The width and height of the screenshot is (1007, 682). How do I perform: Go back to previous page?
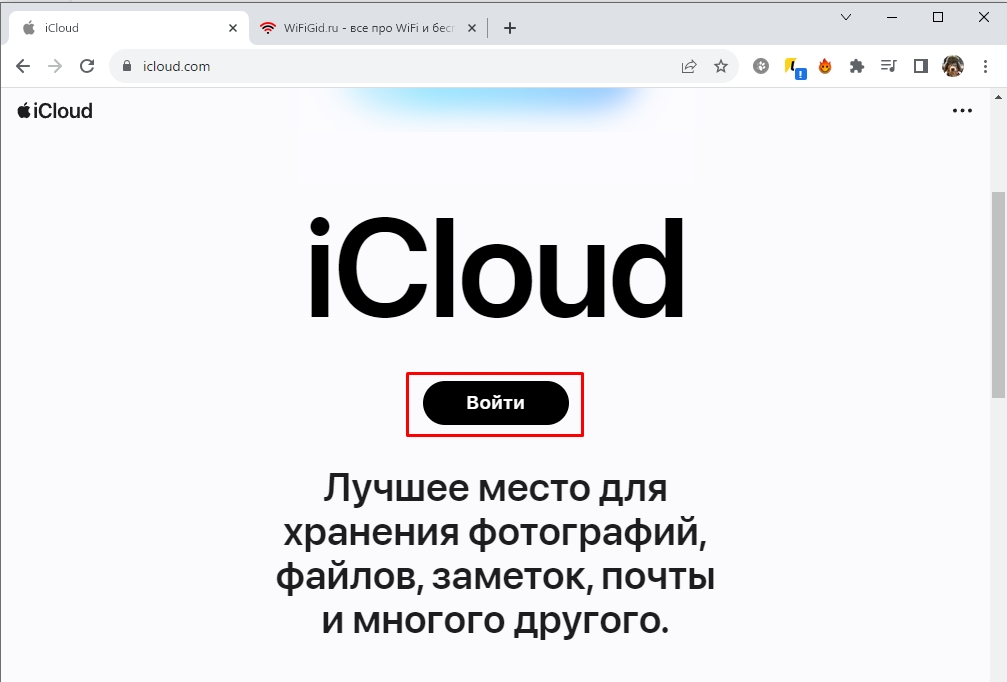click(x=23, y=66)
